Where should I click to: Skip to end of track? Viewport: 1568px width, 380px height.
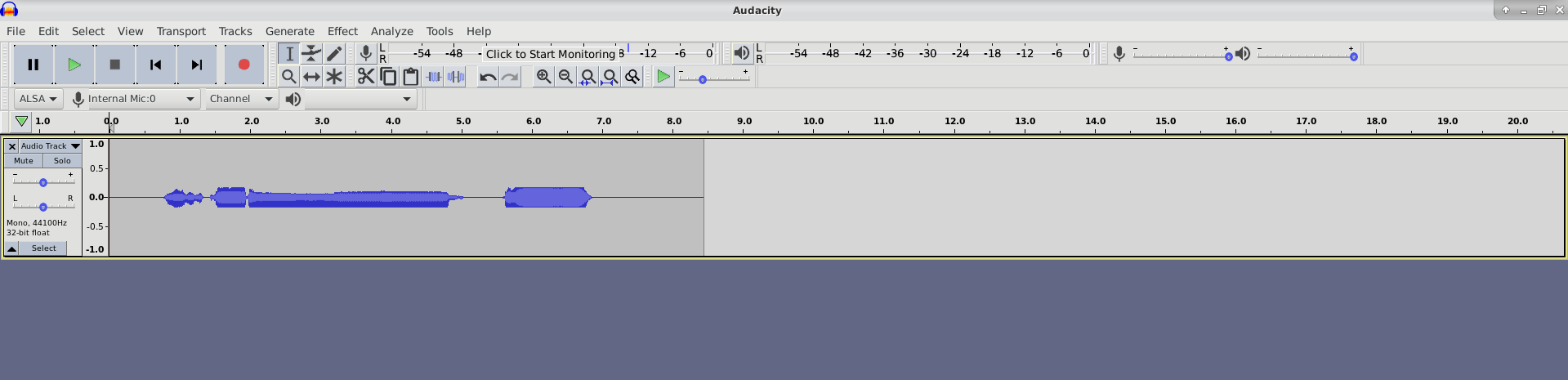pyautogui.click(x=197, y=65)
